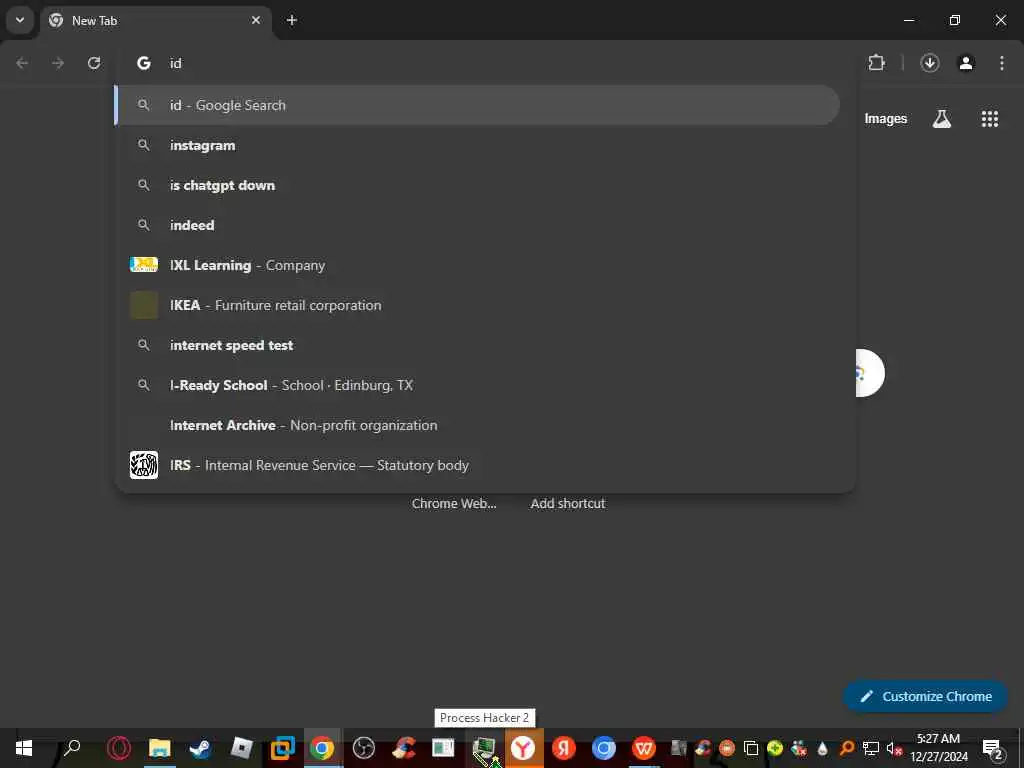
Task: Click the Google G icon in address bar
Action: pos(144,63)
